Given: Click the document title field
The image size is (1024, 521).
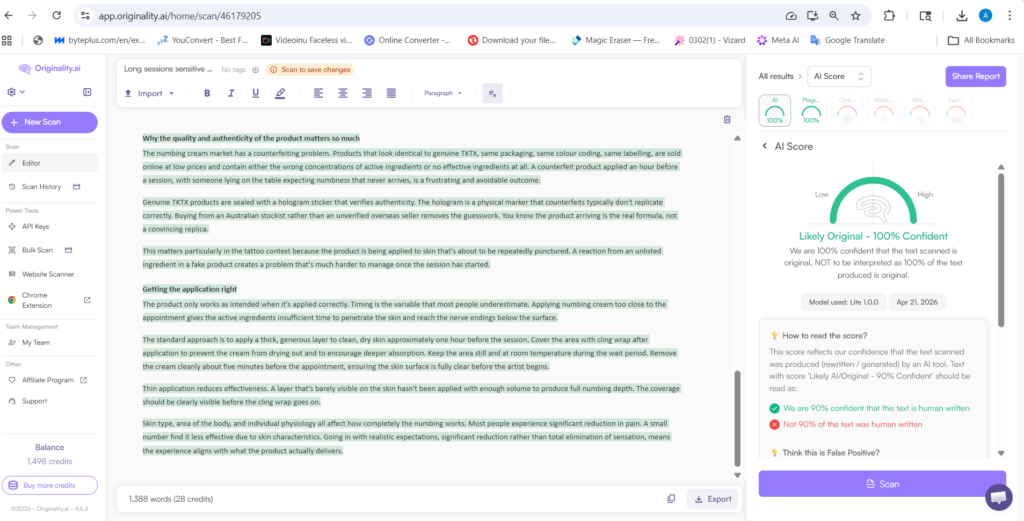Looking at the screenshot, I should pyautogui.click(x=168, y=70).
